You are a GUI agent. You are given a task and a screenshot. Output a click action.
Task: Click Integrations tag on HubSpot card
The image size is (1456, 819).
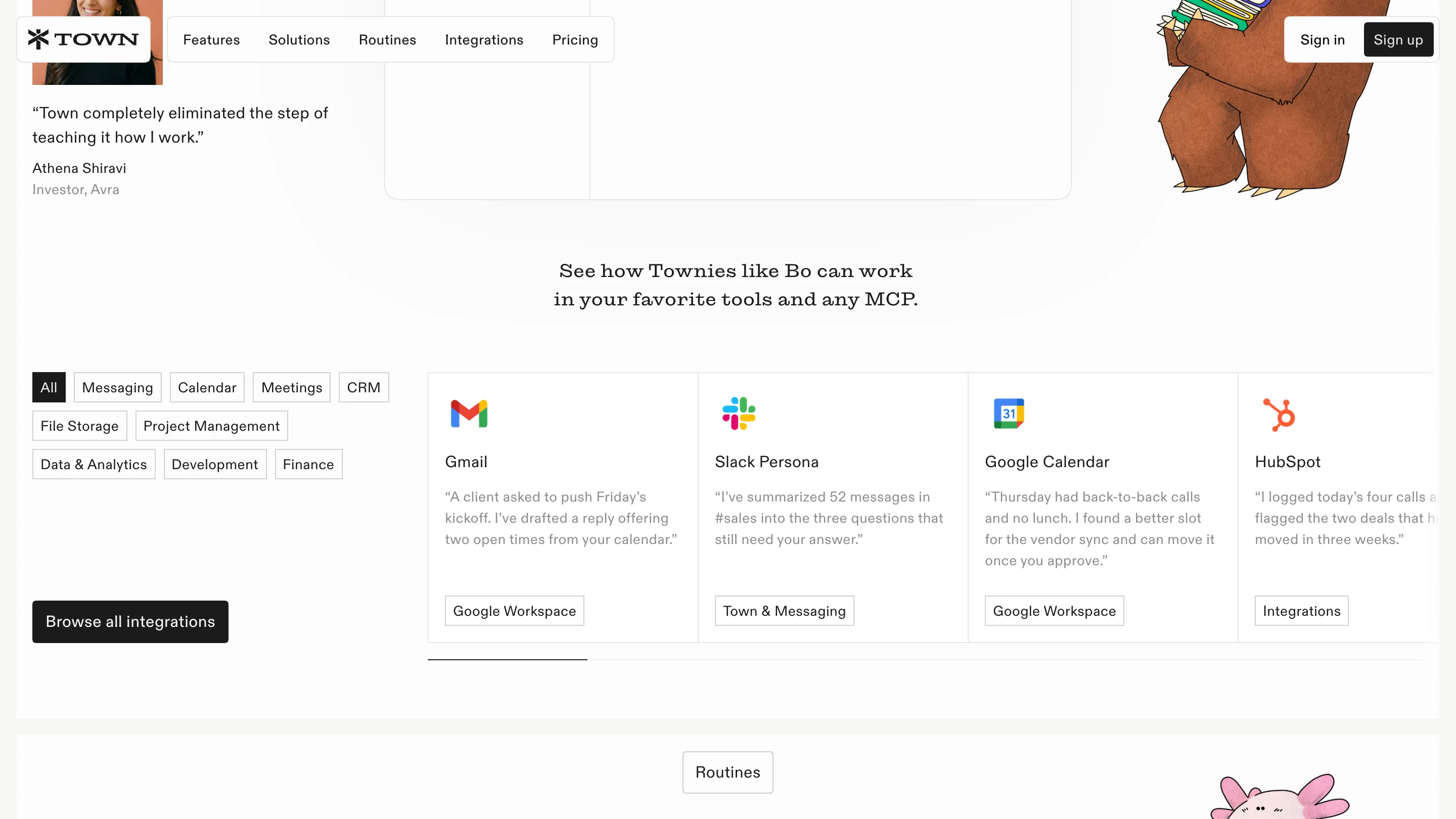(1301, 611)
